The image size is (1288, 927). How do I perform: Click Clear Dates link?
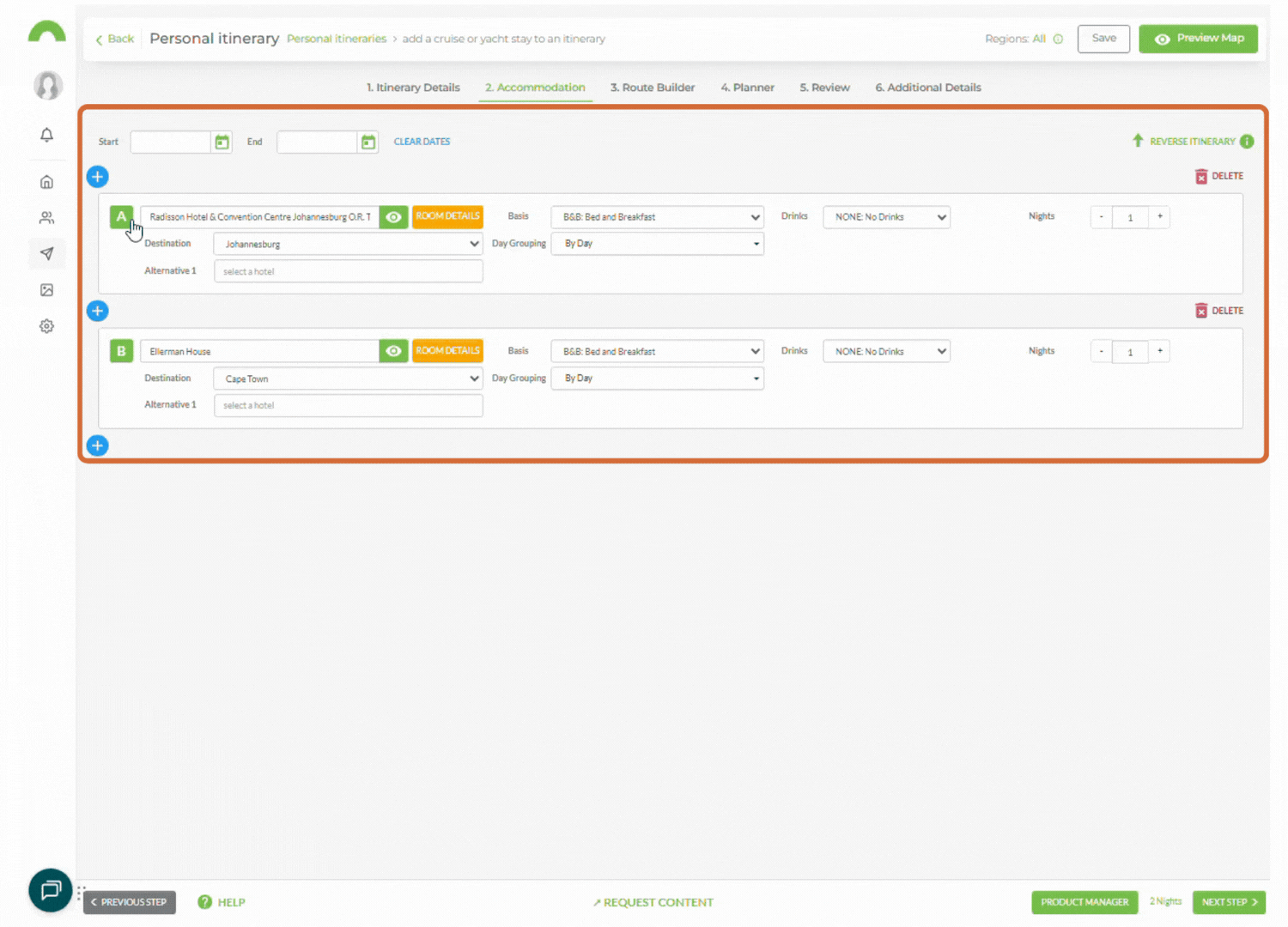coord(422,142)
